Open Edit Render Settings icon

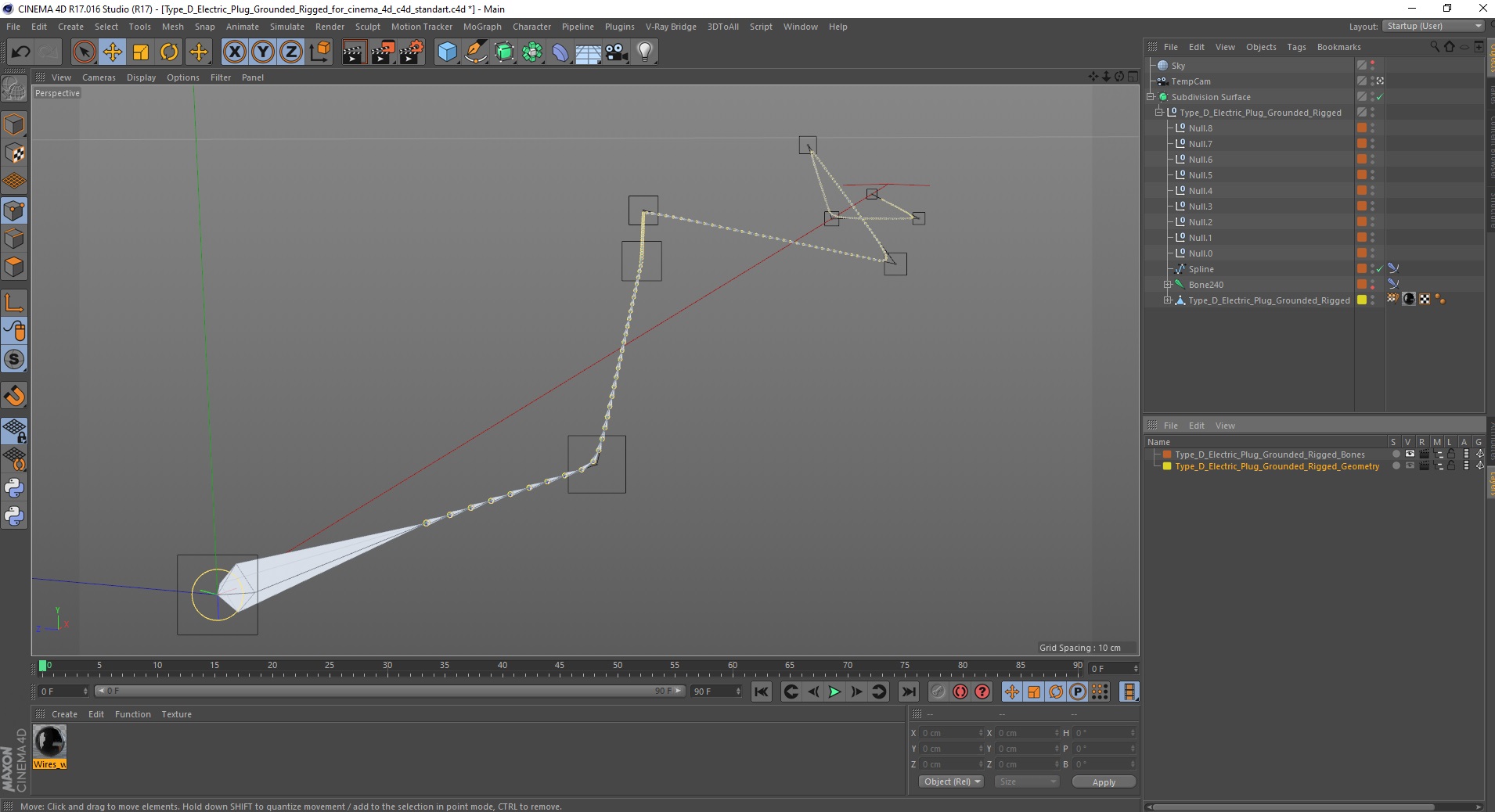point(412,52)
